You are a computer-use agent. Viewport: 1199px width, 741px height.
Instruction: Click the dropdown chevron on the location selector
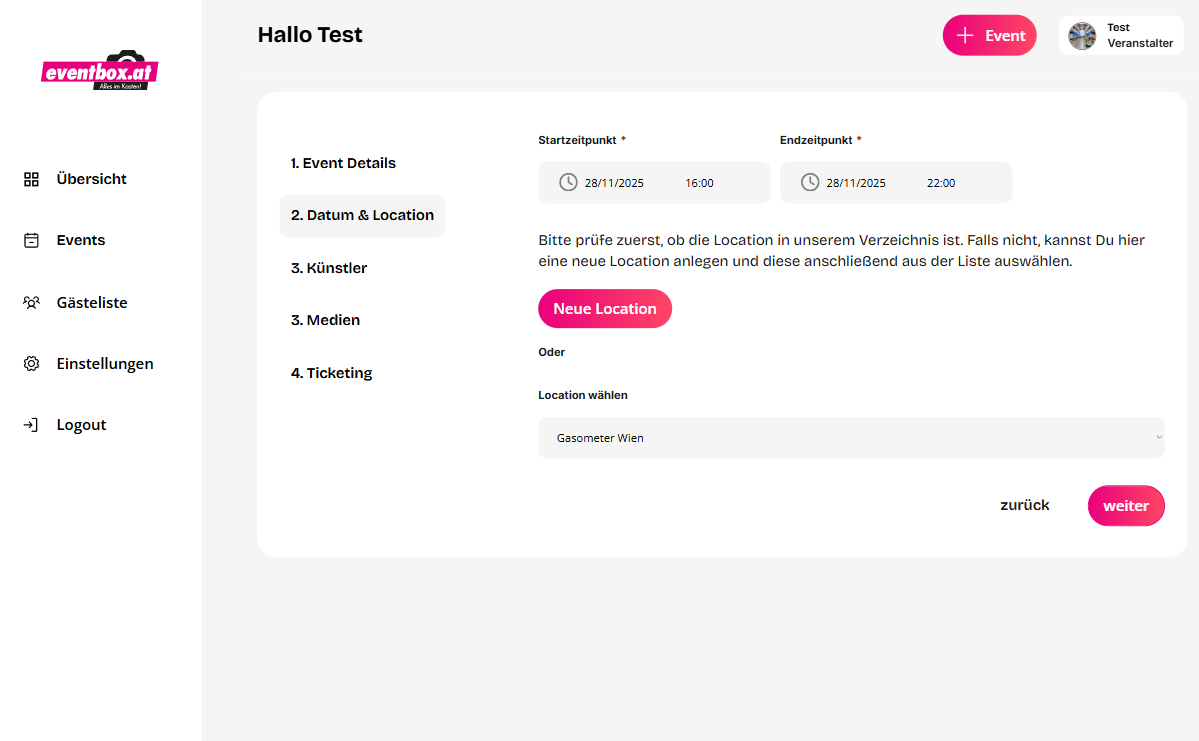click(1157, 437)
